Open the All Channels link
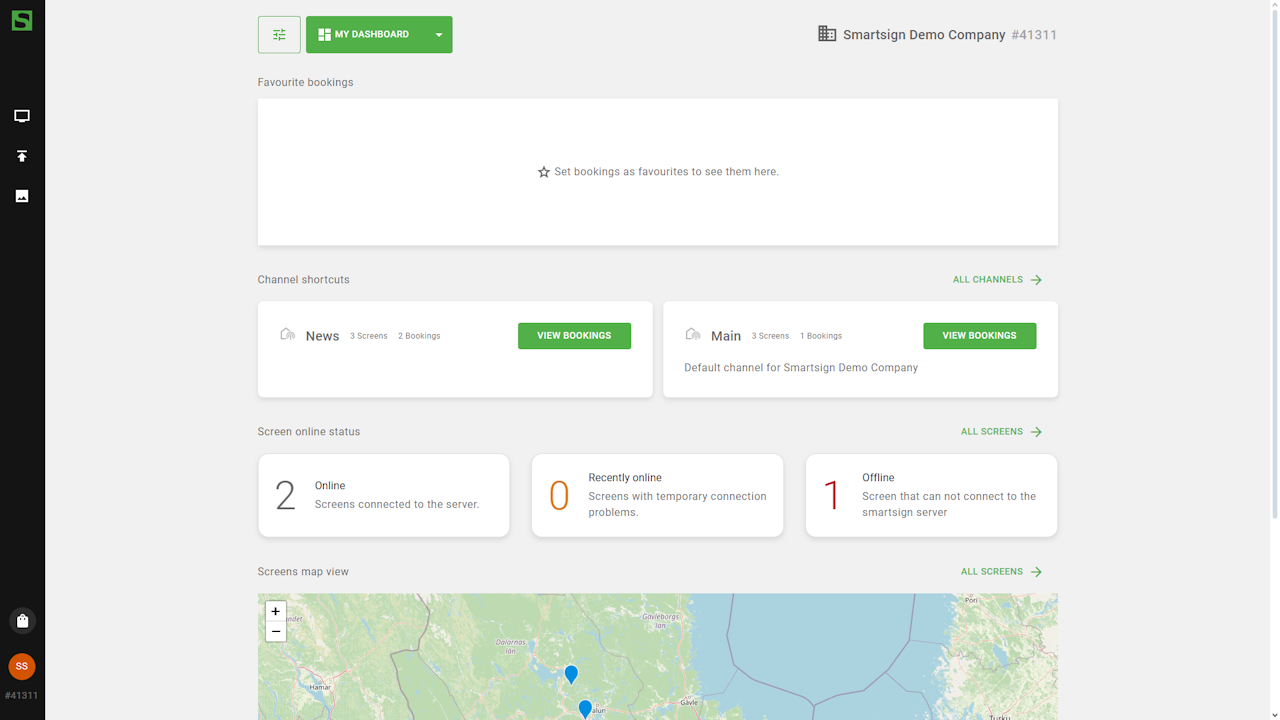 tap(997, 280)
